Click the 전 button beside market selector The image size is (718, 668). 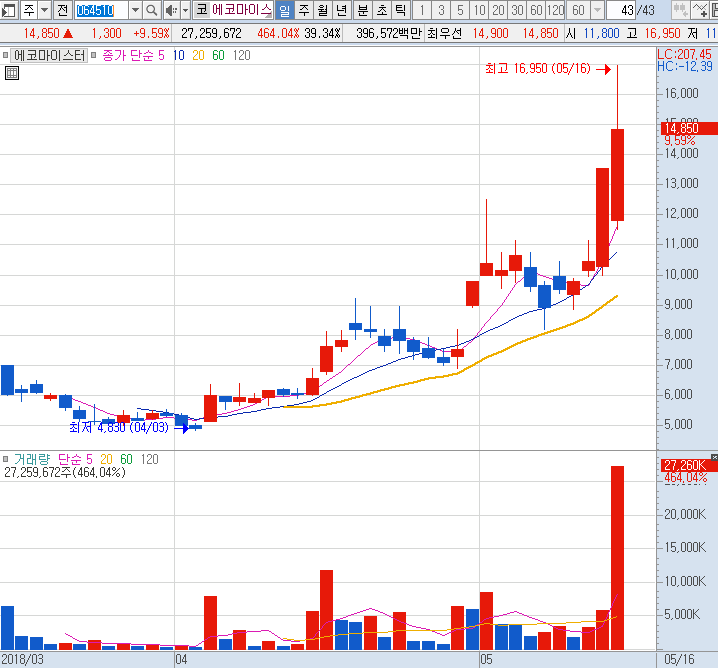coord(63,10)
